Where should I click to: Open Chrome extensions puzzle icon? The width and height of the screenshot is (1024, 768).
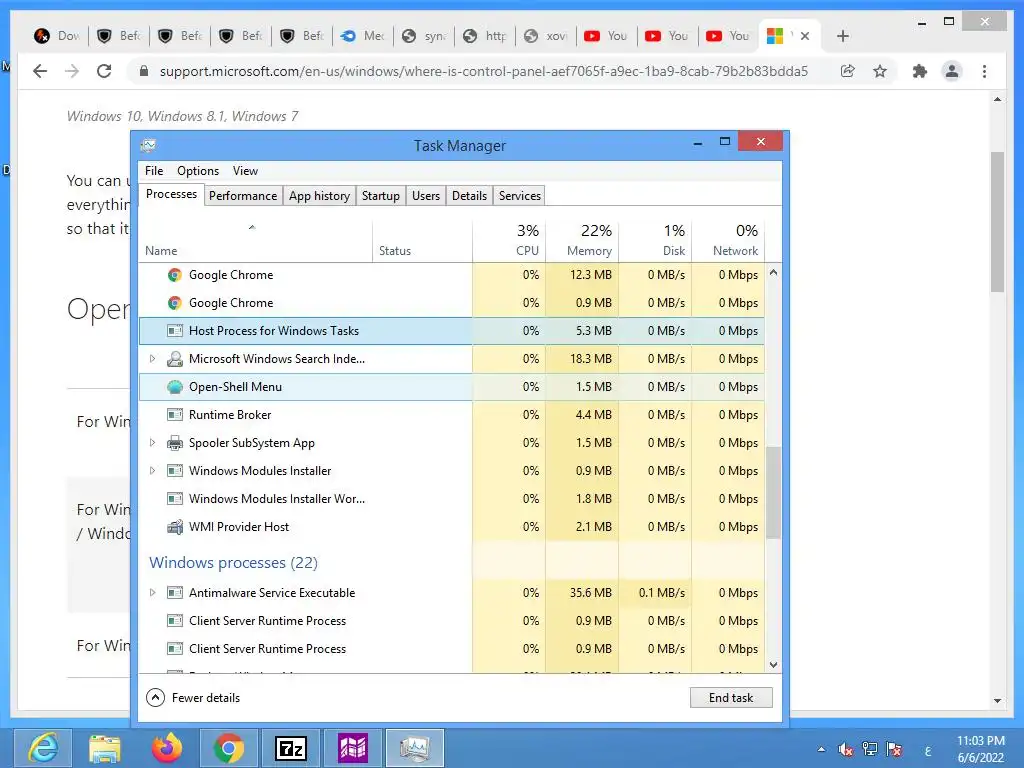[x=920, y=71]
